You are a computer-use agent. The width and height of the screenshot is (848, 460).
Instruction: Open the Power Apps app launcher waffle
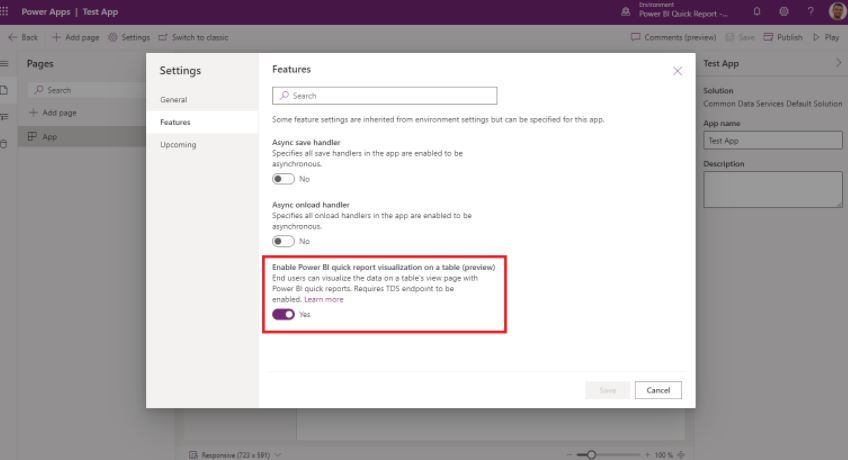(x=8, y=12)
